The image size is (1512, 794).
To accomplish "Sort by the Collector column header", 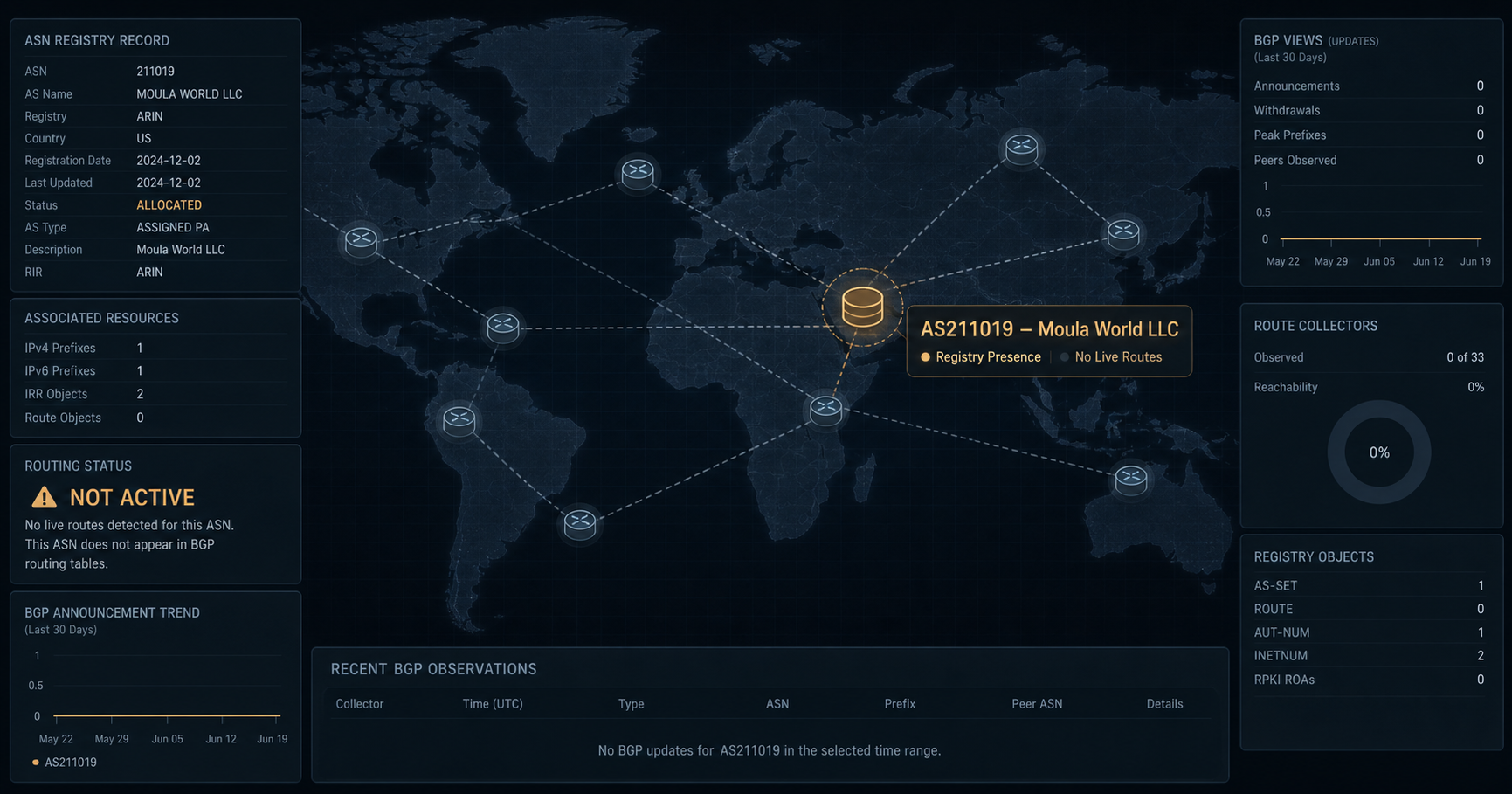I will pyautogui.click(x=360, y=704).
